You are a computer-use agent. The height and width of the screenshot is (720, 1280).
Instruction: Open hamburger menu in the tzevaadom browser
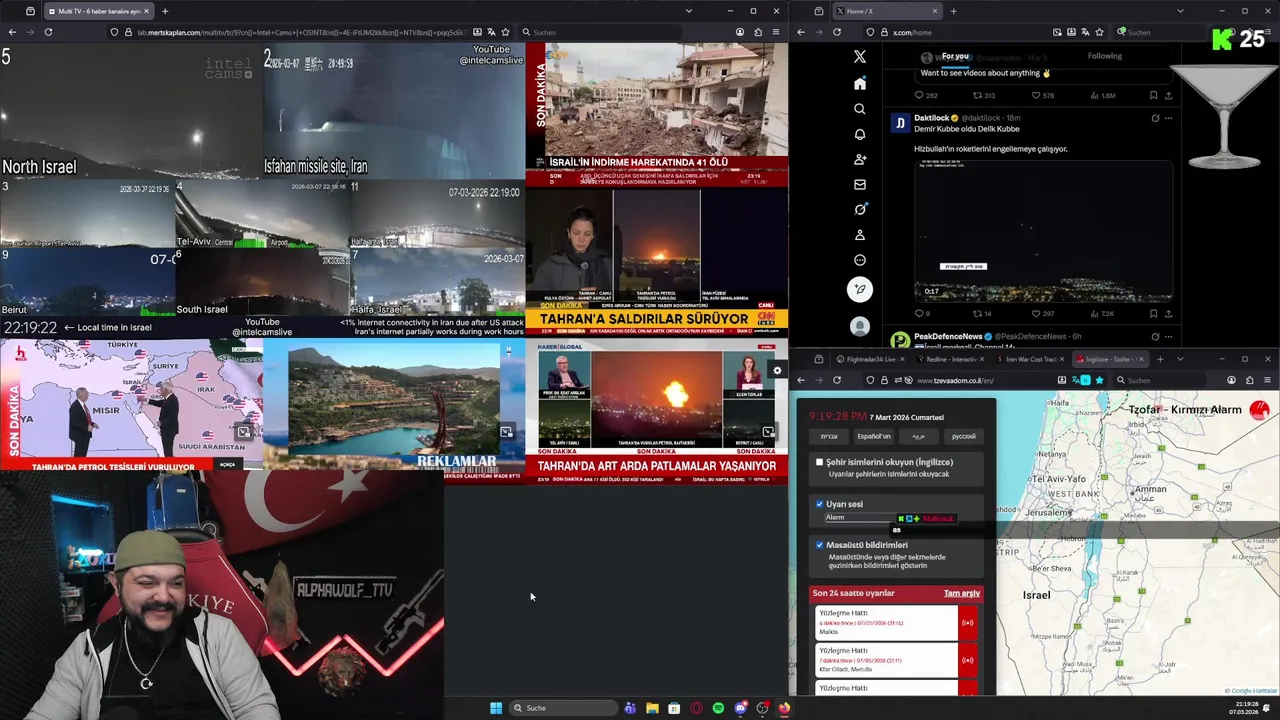1268,380
